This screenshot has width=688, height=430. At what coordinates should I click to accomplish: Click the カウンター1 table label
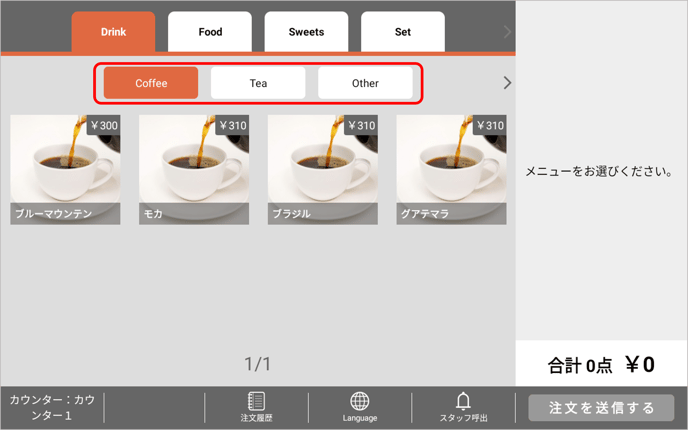(52, 407)
